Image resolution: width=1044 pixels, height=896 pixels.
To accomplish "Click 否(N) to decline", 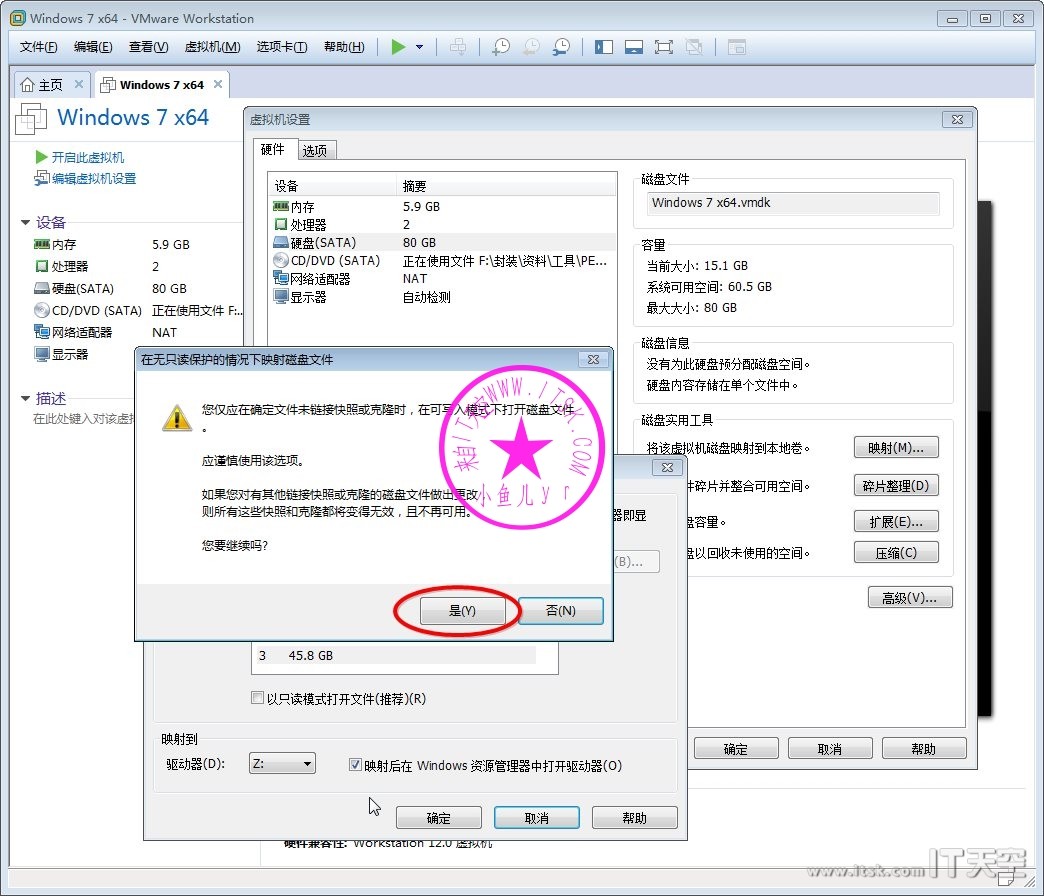I will pyautogui.click(x=561, y=611).
